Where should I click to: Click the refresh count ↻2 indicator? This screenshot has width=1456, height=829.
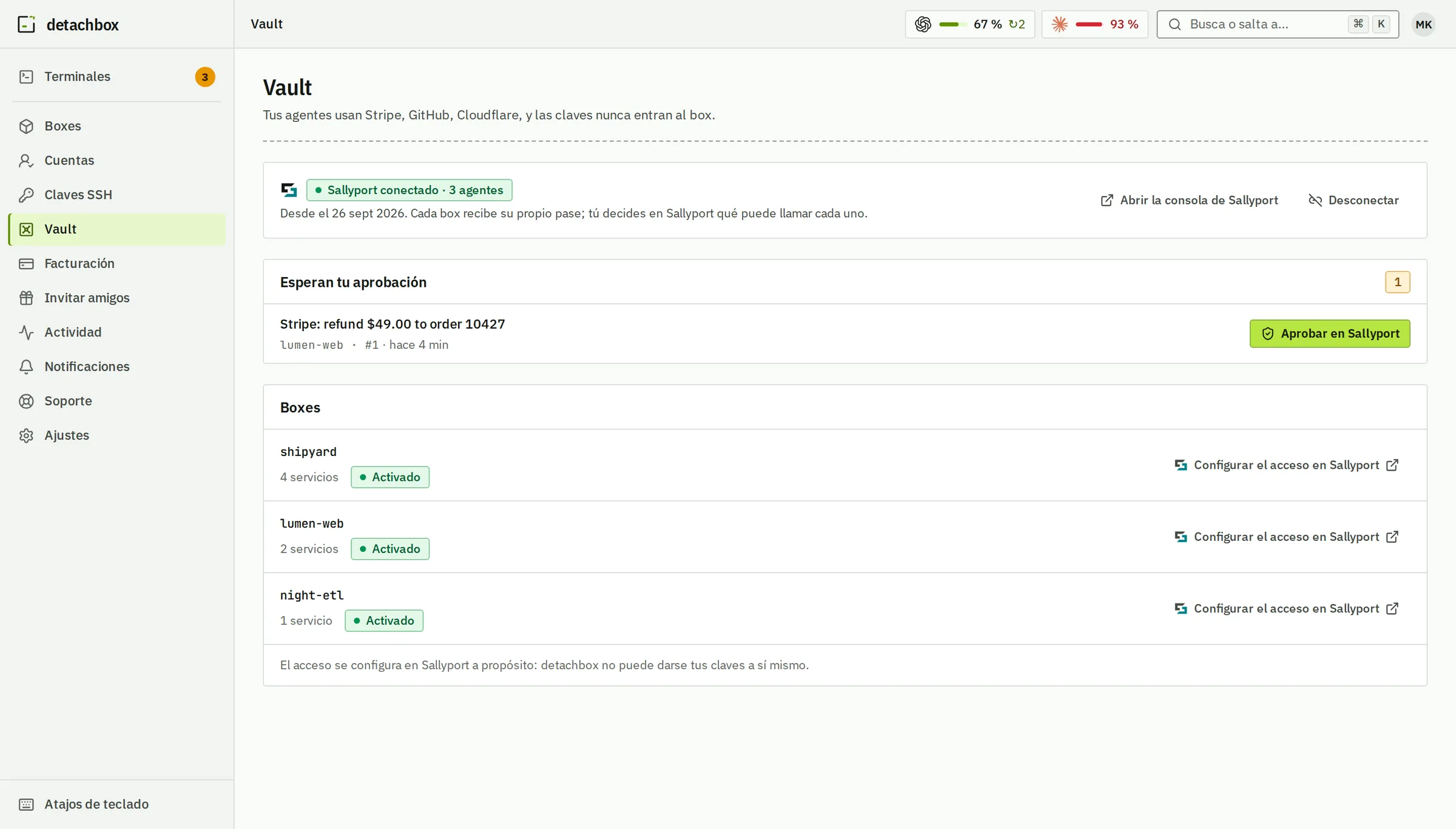click(1017, 24)
